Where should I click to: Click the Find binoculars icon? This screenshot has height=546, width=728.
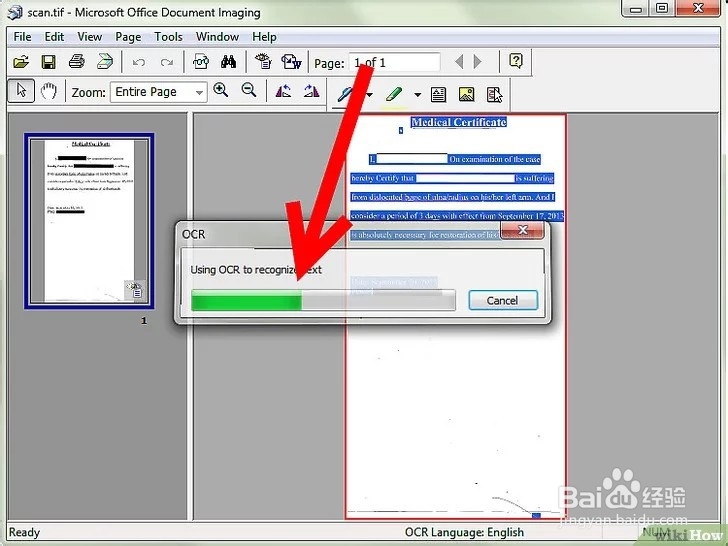[x=228, y=61]
